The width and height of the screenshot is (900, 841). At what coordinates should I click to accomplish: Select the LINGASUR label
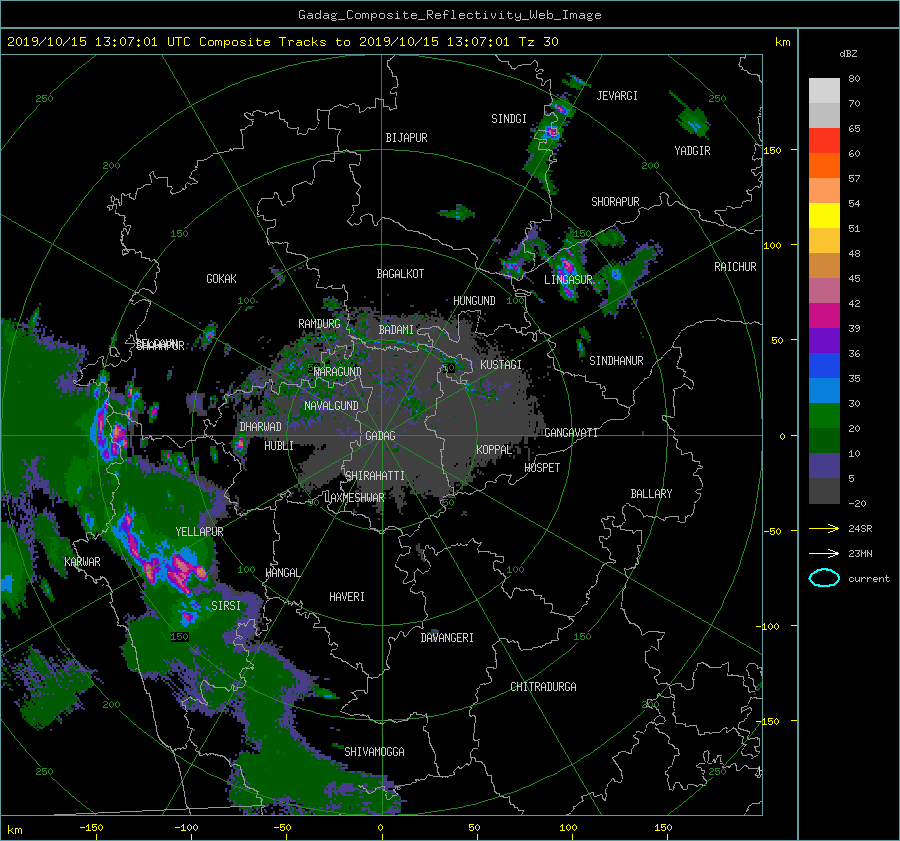pos(568,280)
